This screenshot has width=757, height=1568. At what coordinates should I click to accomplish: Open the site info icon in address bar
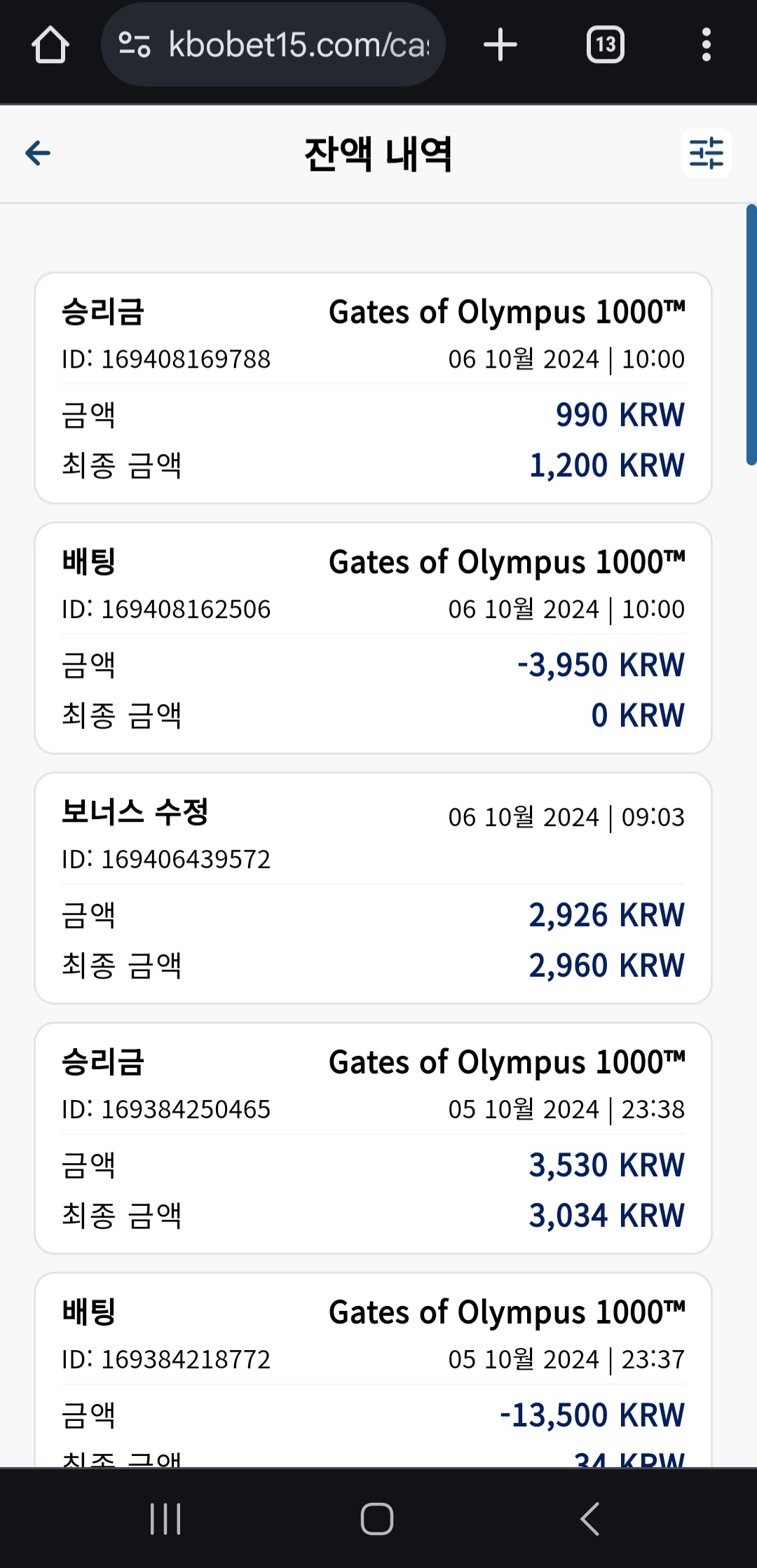pos(134,45)
